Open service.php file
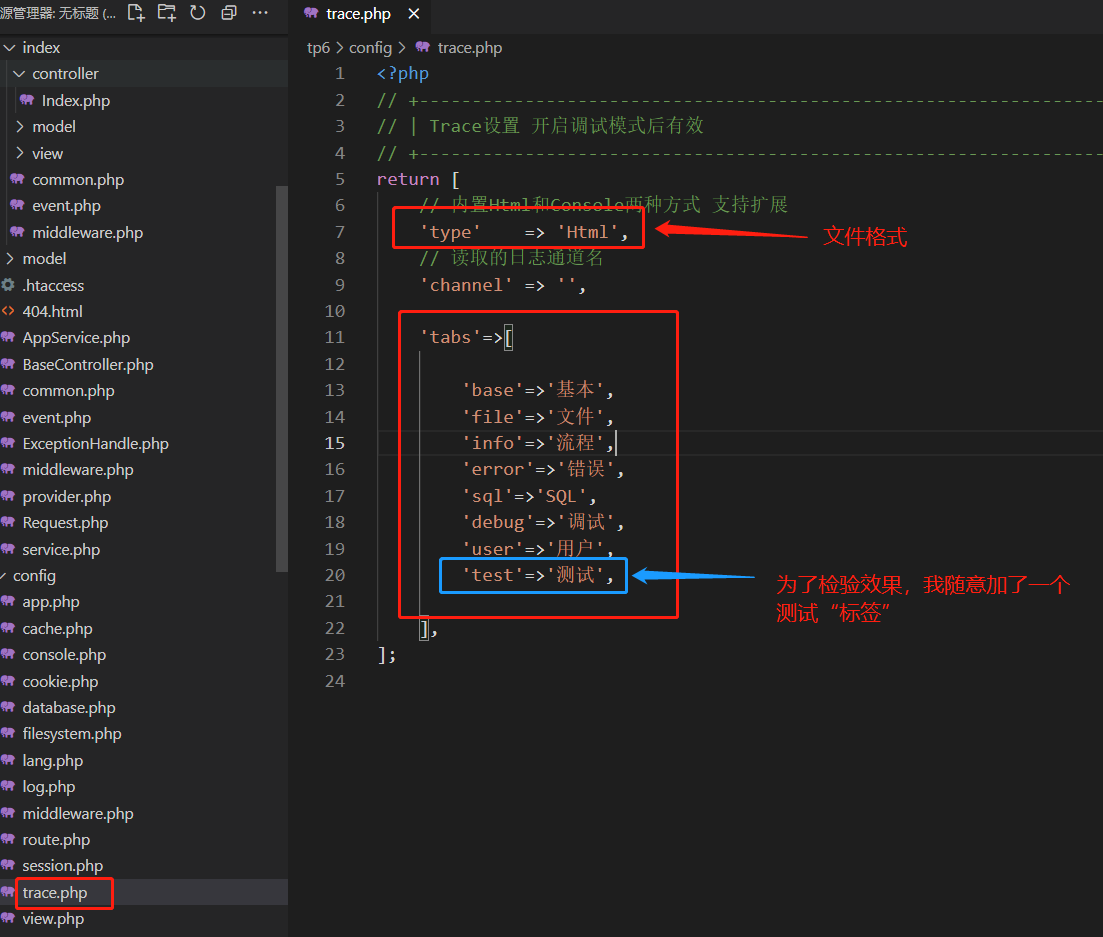Viewport: 1103px width, 937px height. (x=61, y=549)
